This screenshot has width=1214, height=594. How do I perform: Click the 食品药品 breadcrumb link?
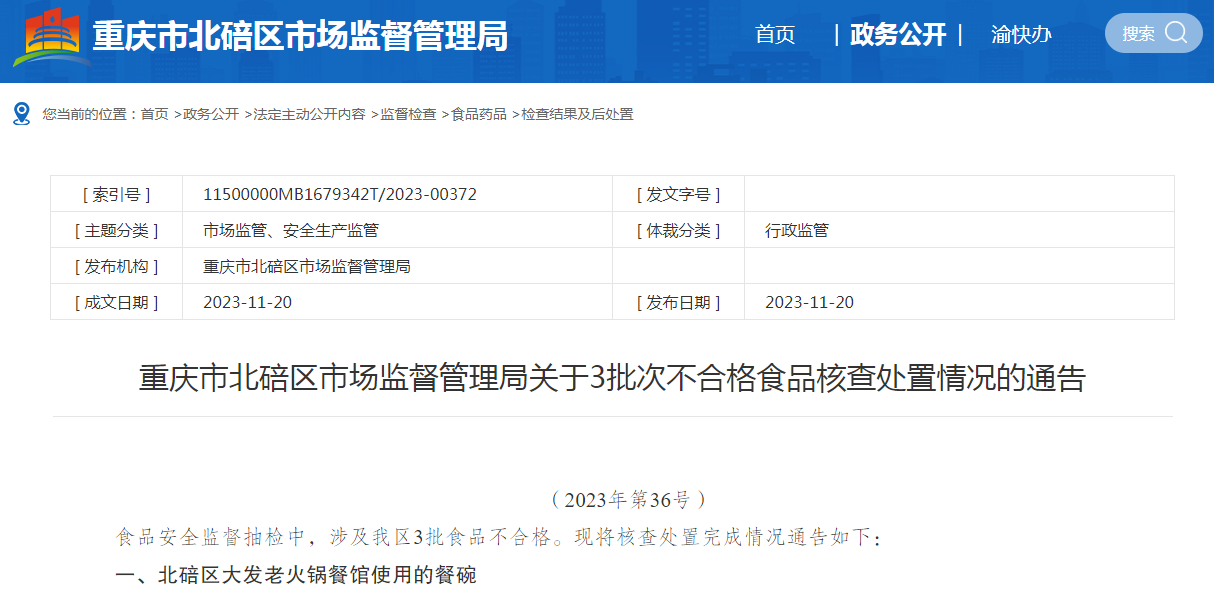click(x=479, y=114)
